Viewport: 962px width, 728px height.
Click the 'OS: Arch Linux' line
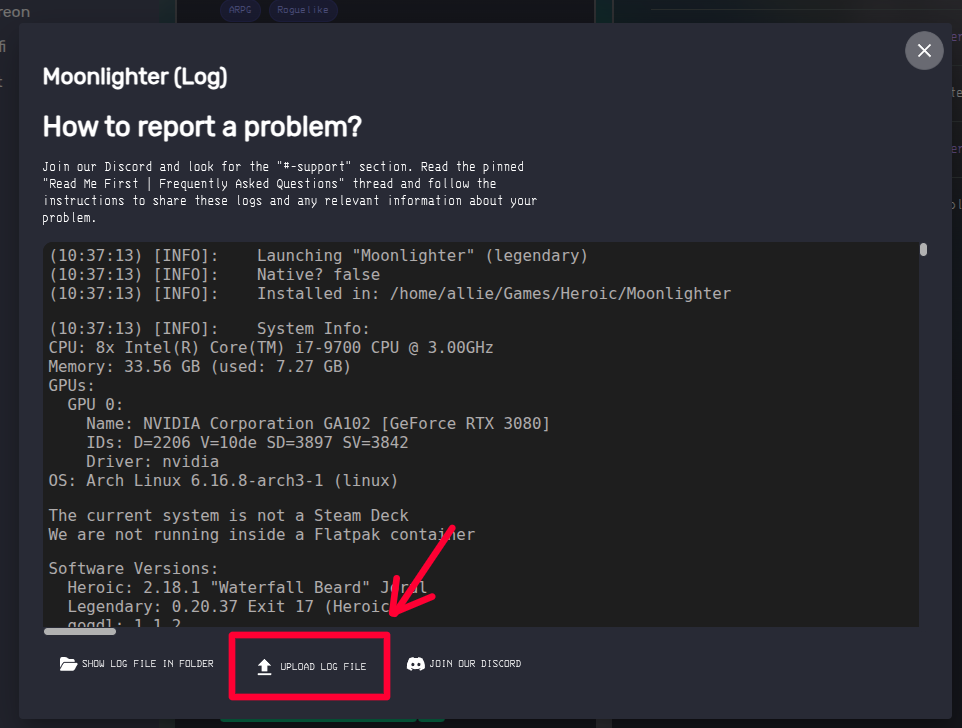223,481
